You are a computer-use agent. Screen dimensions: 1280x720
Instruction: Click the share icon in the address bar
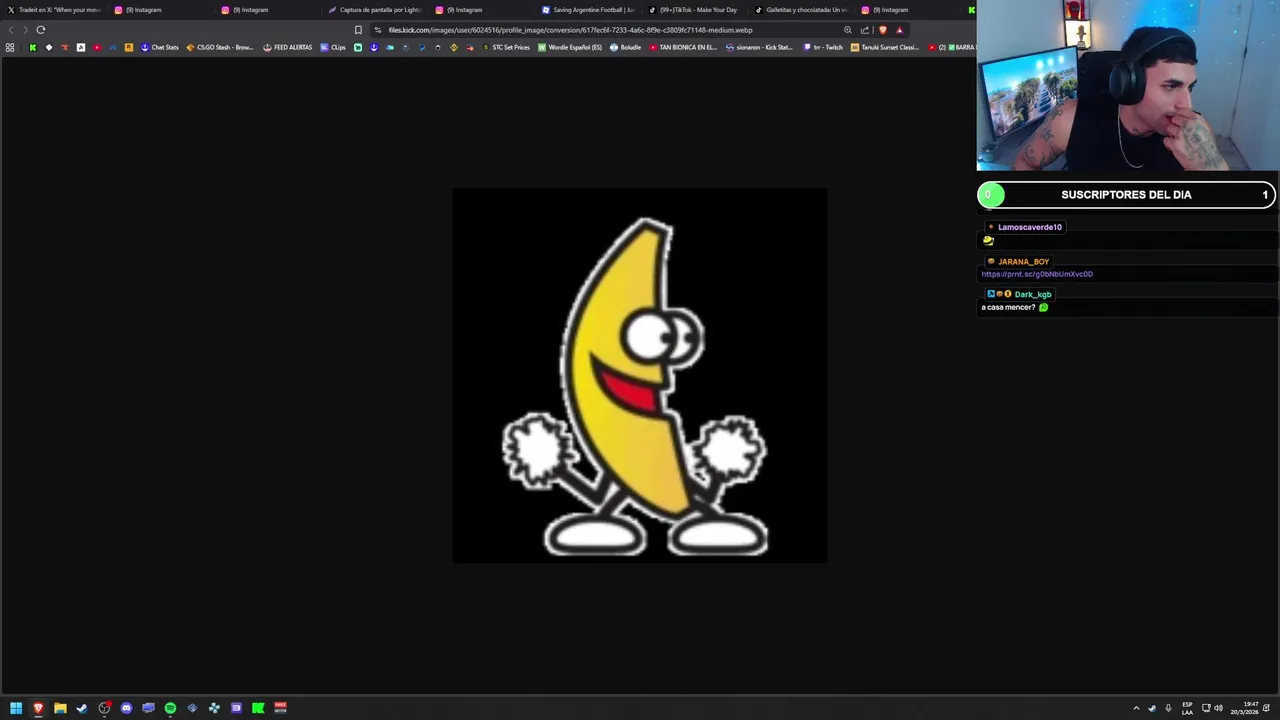865,30
